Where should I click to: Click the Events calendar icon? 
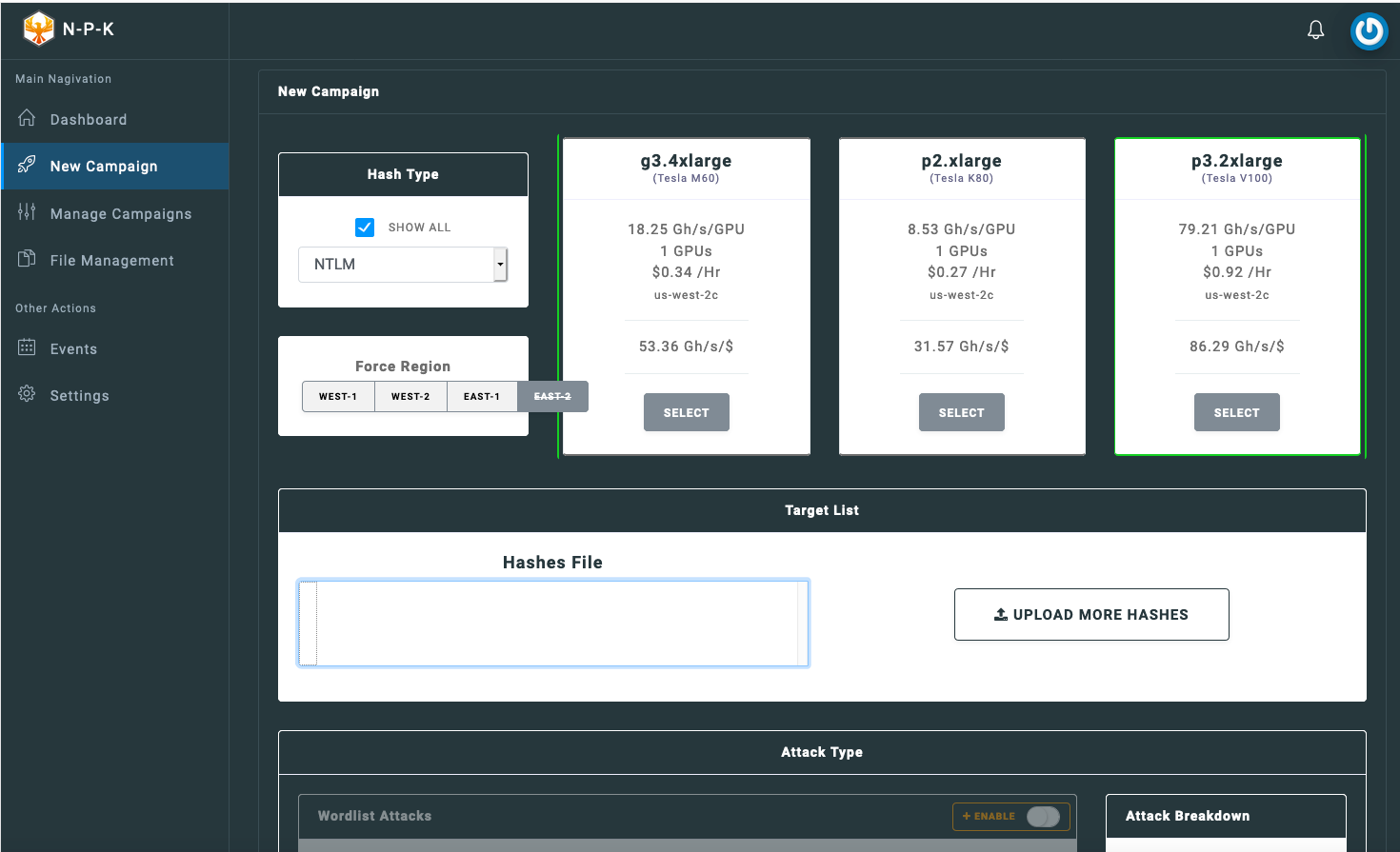(x=27, y=347)
